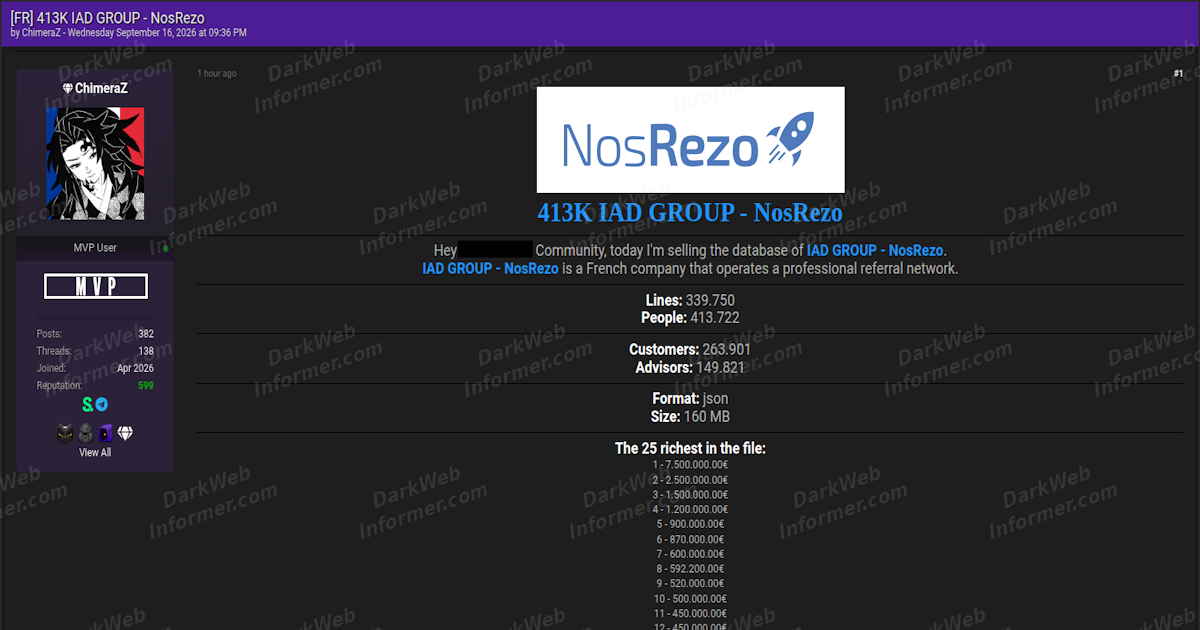
Task: Click reputation value 599
Action: pos(146,385)
